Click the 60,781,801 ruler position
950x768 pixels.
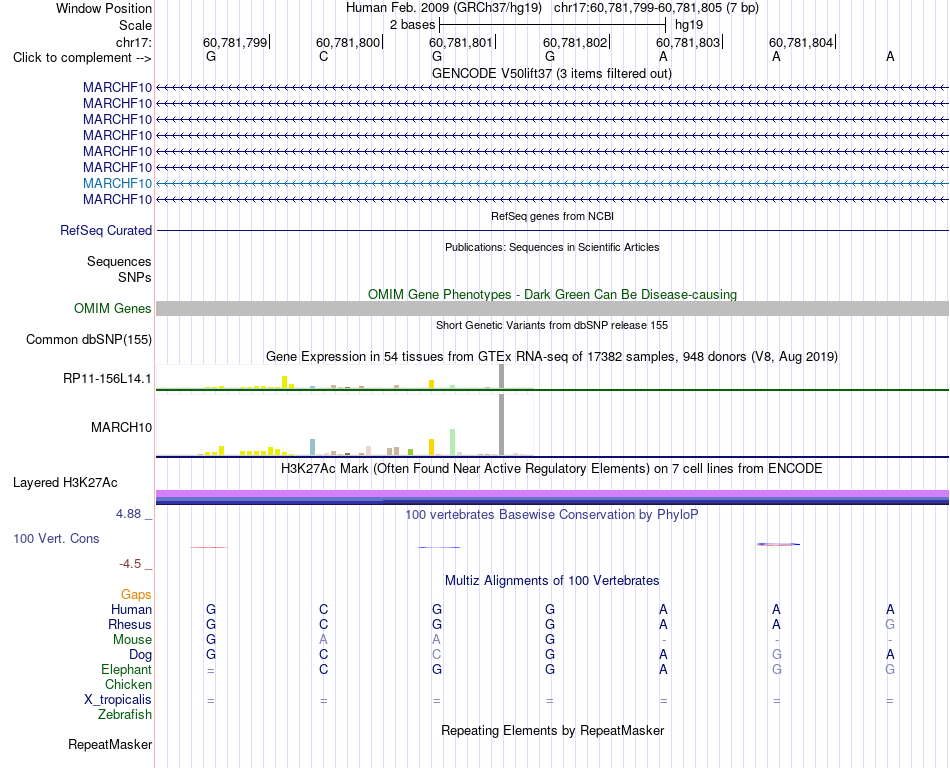pyautogui.click(x=462, y=42)
